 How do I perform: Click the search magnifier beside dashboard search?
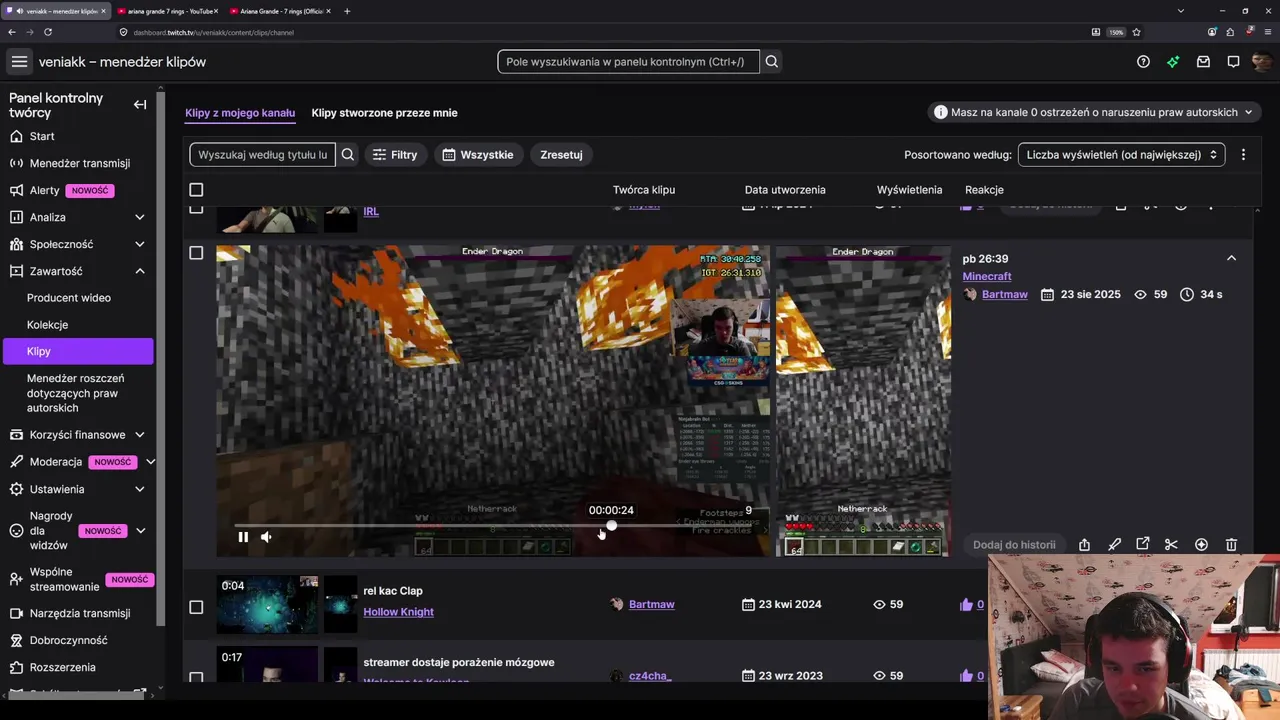pyautogui.click(x=772, y=62)
